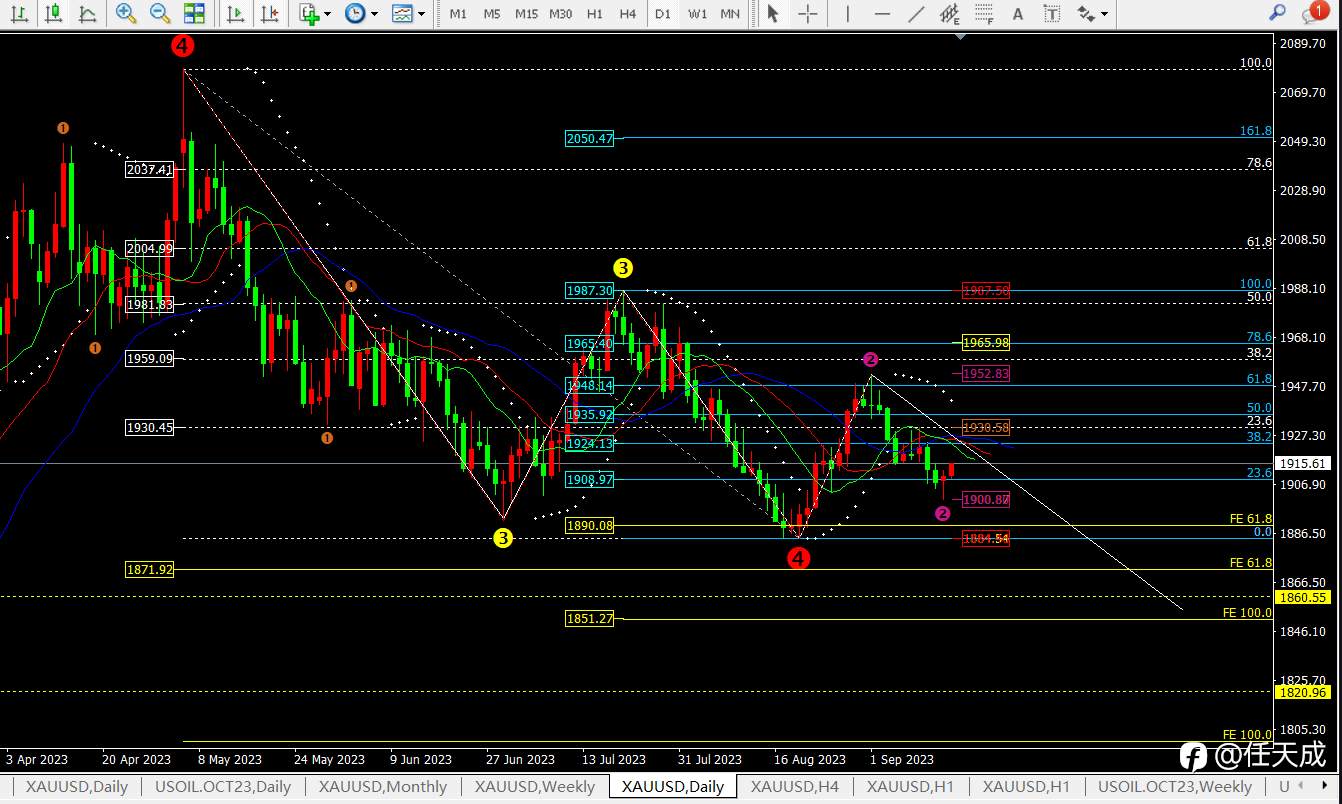Image resolution: width=1342 pixels, height=804 pixels.
Task: Set timeframe to H4
Action: 628,14
